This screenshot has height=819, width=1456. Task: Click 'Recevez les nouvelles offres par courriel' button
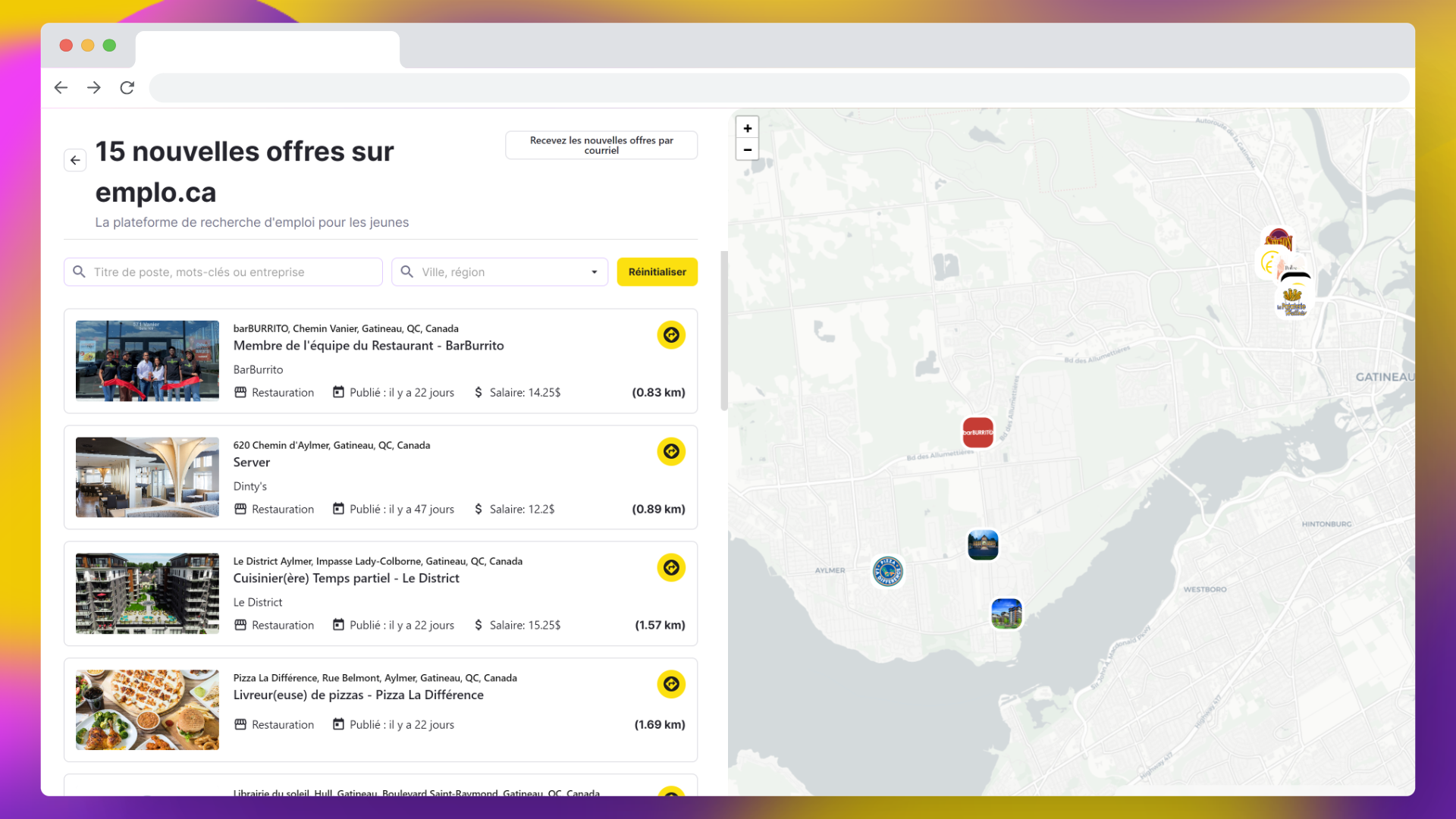click(x=601, y=146)
